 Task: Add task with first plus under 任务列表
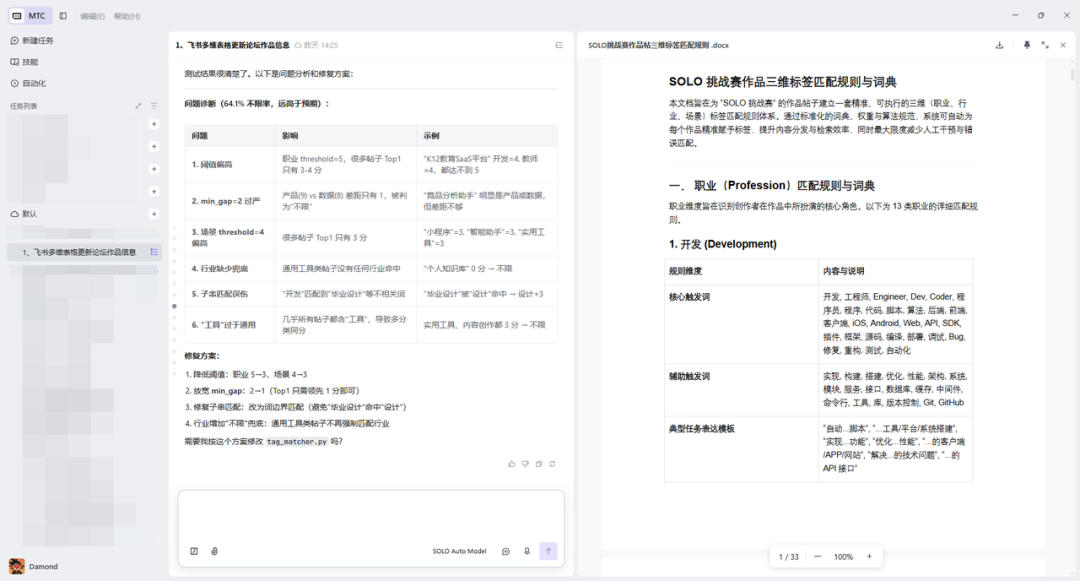click(x=154, y=124)
